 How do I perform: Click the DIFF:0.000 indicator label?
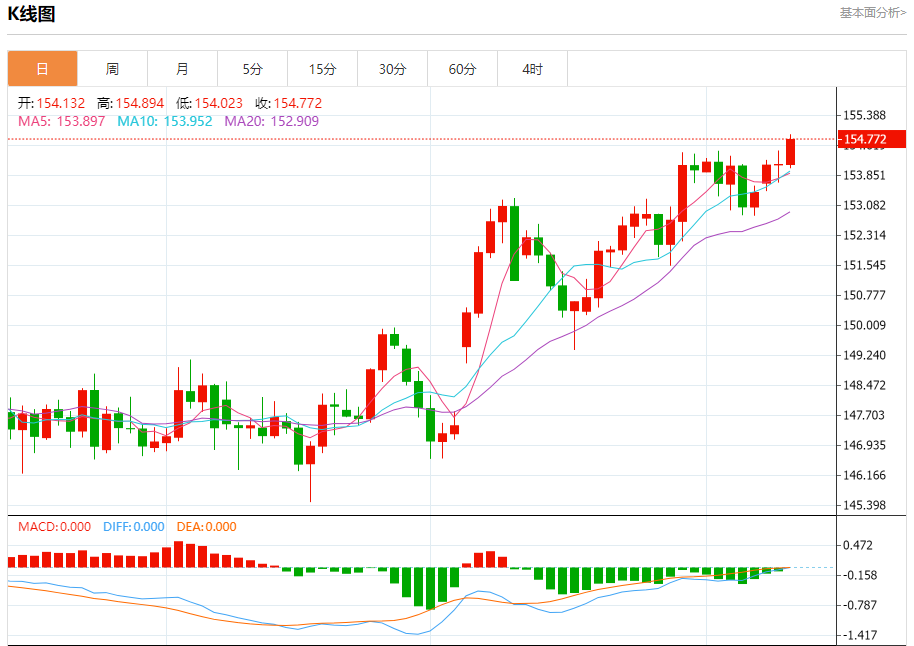(133, 527)
